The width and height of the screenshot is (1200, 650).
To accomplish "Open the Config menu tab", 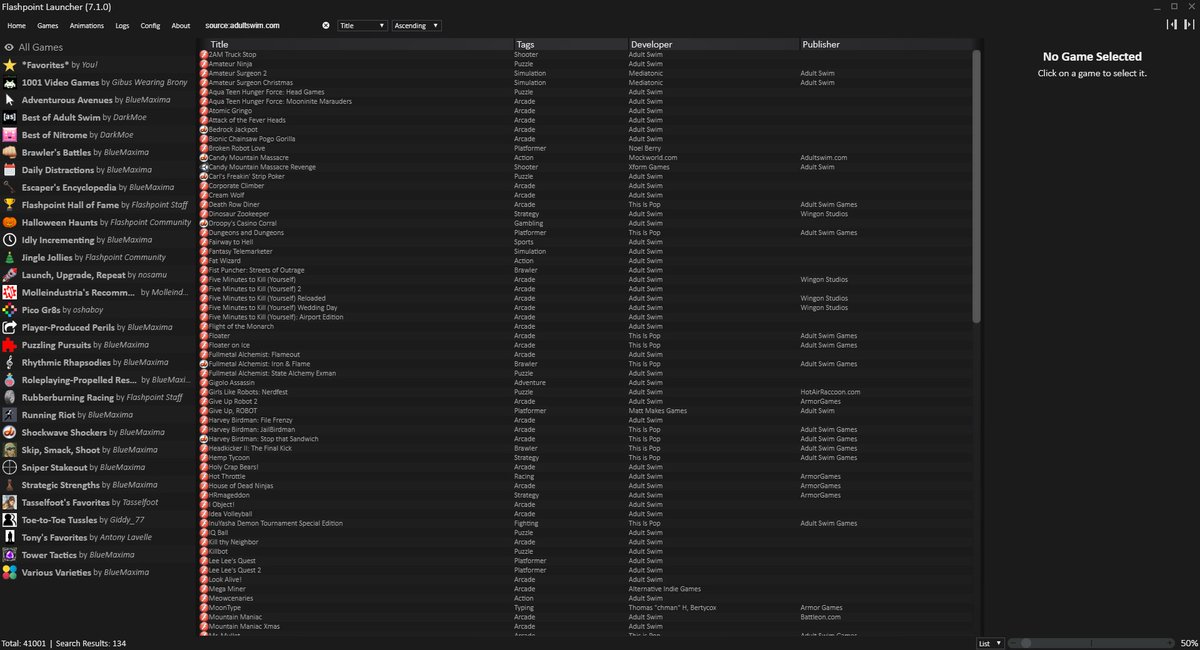I will [150, 25].
